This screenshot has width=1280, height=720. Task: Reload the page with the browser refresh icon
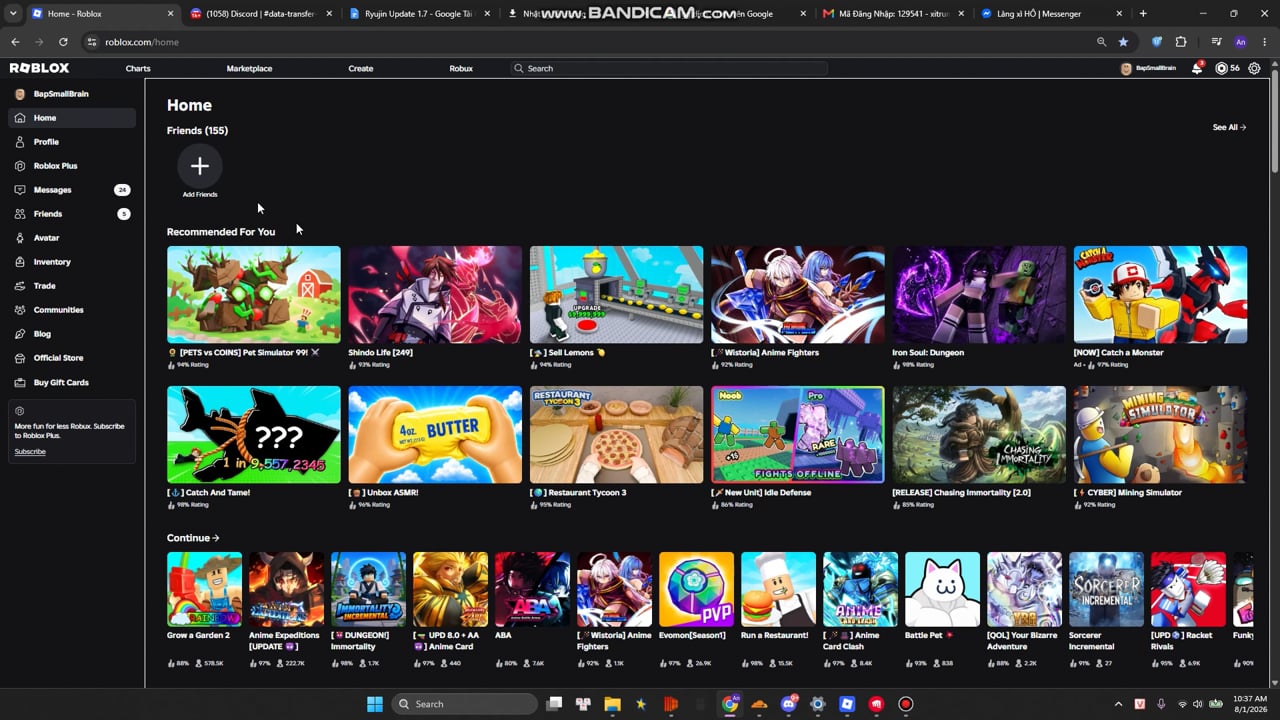[63, 42]
